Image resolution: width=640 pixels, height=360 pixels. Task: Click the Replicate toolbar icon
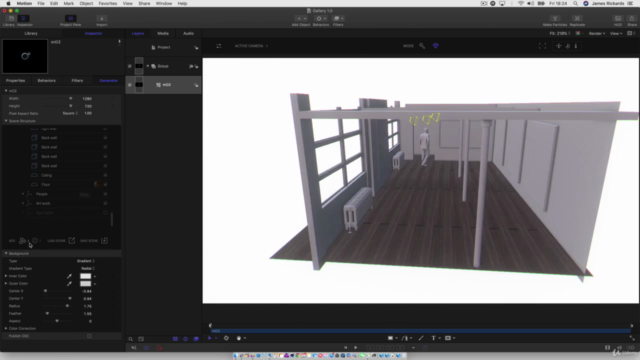point(577,18)
